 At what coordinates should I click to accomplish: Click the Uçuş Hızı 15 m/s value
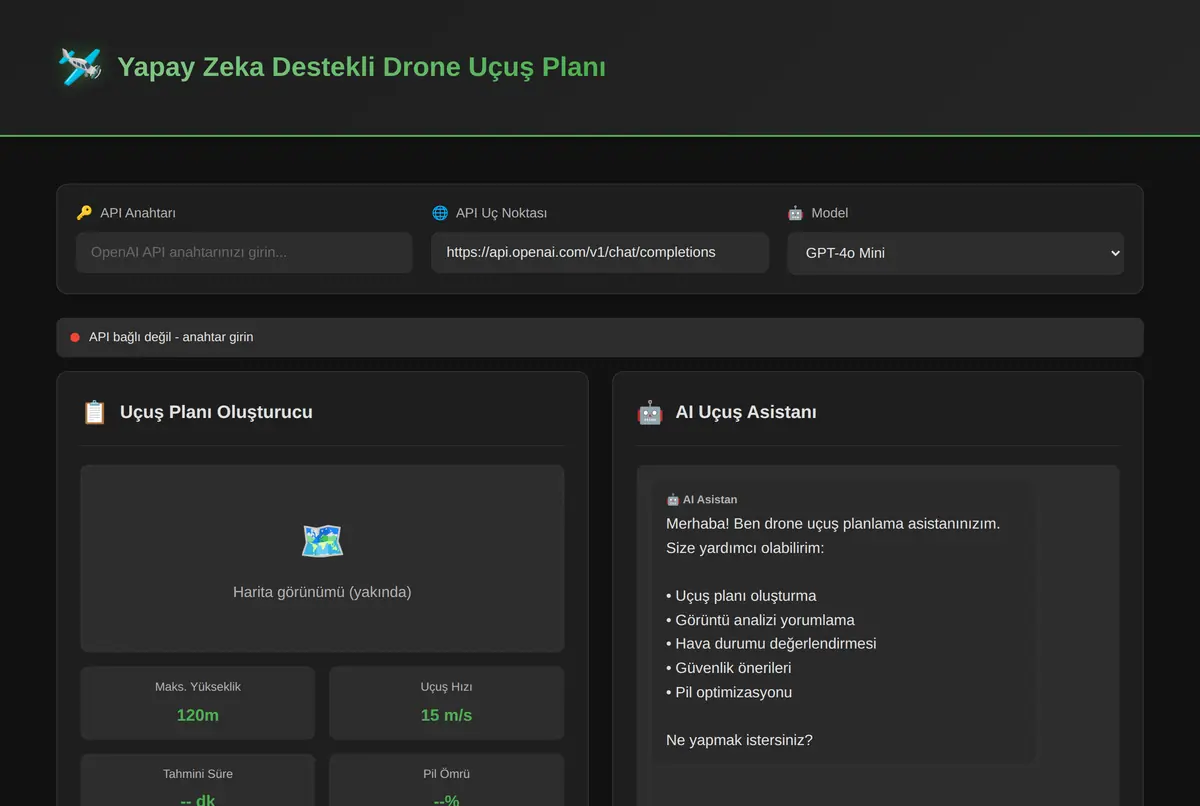[x=446, y=715]
